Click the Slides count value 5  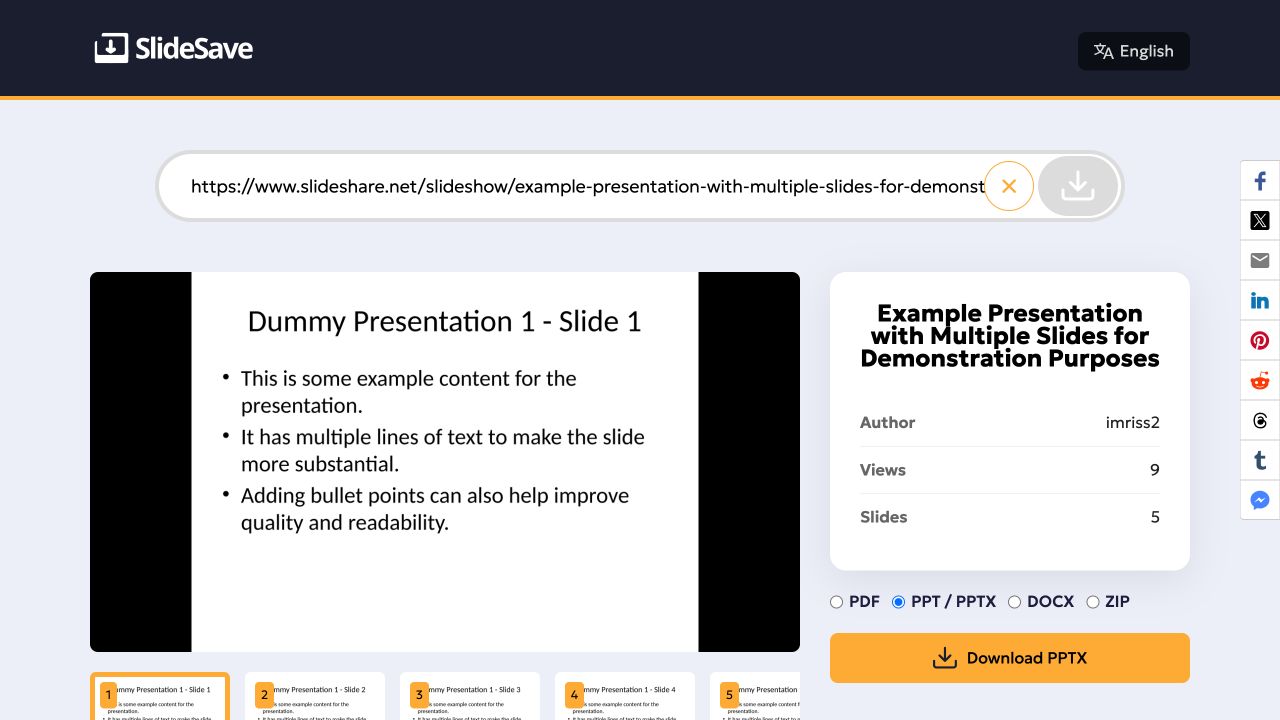pyautogui.click(x=1155, y=517)
